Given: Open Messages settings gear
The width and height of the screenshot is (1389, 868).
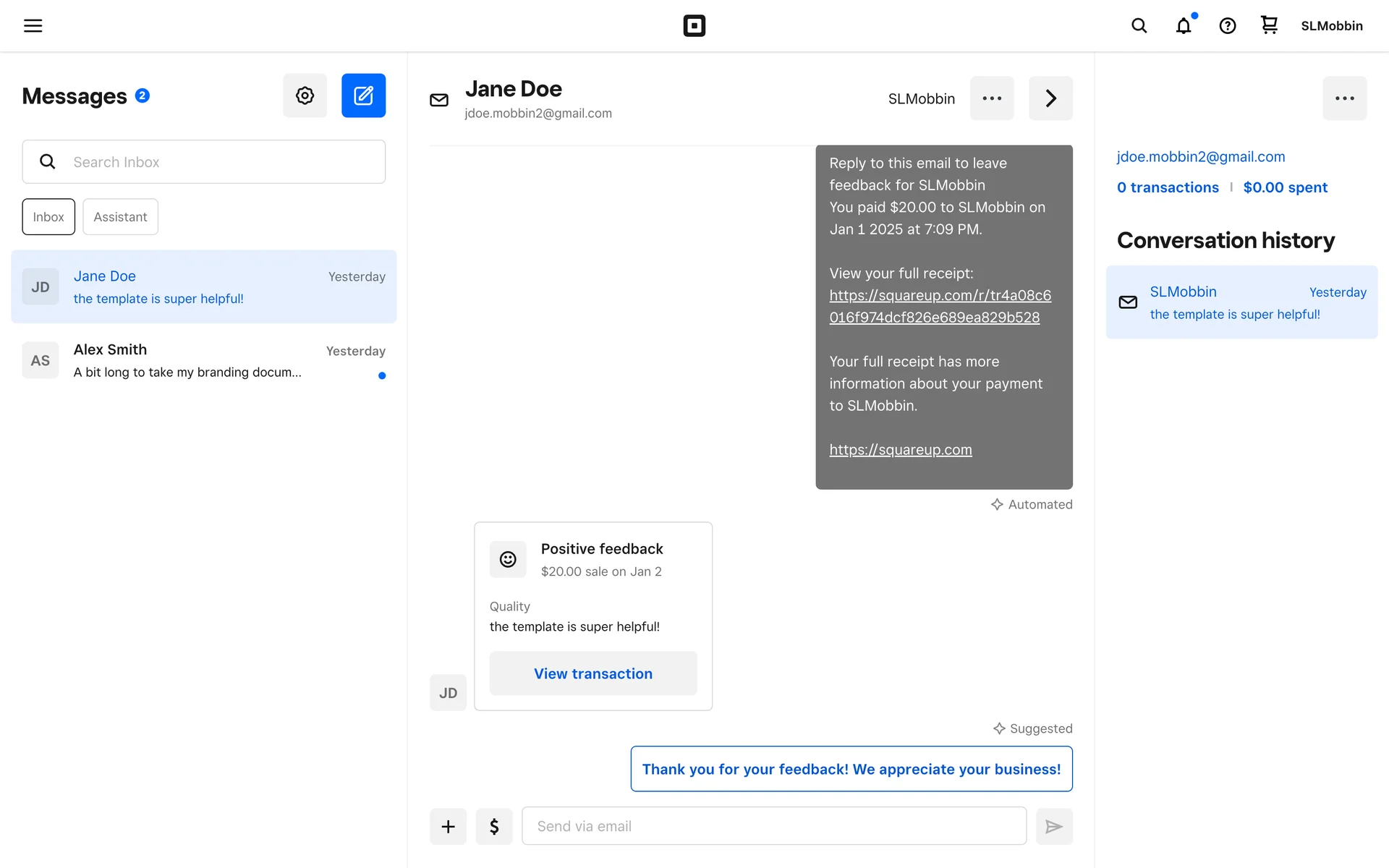Looking at the screenshot, I should [x=305, y=95].
